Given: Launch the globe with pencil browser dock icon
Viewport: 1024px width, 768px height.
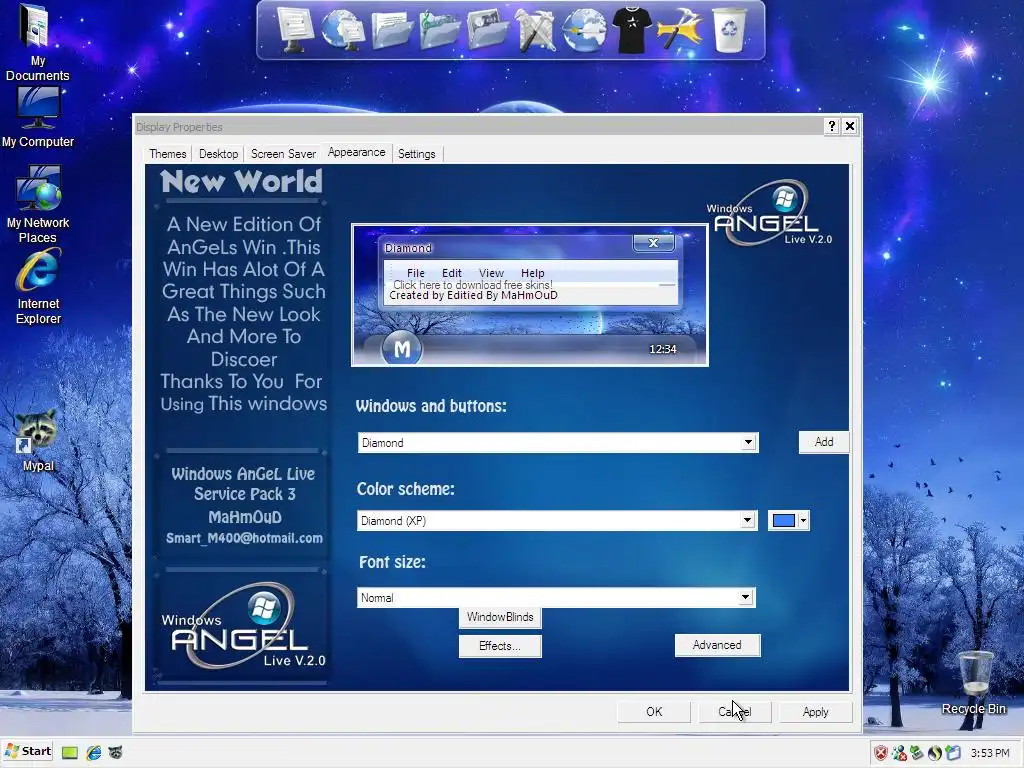Looking at the screenshot, I should click(x=584, y=29).
